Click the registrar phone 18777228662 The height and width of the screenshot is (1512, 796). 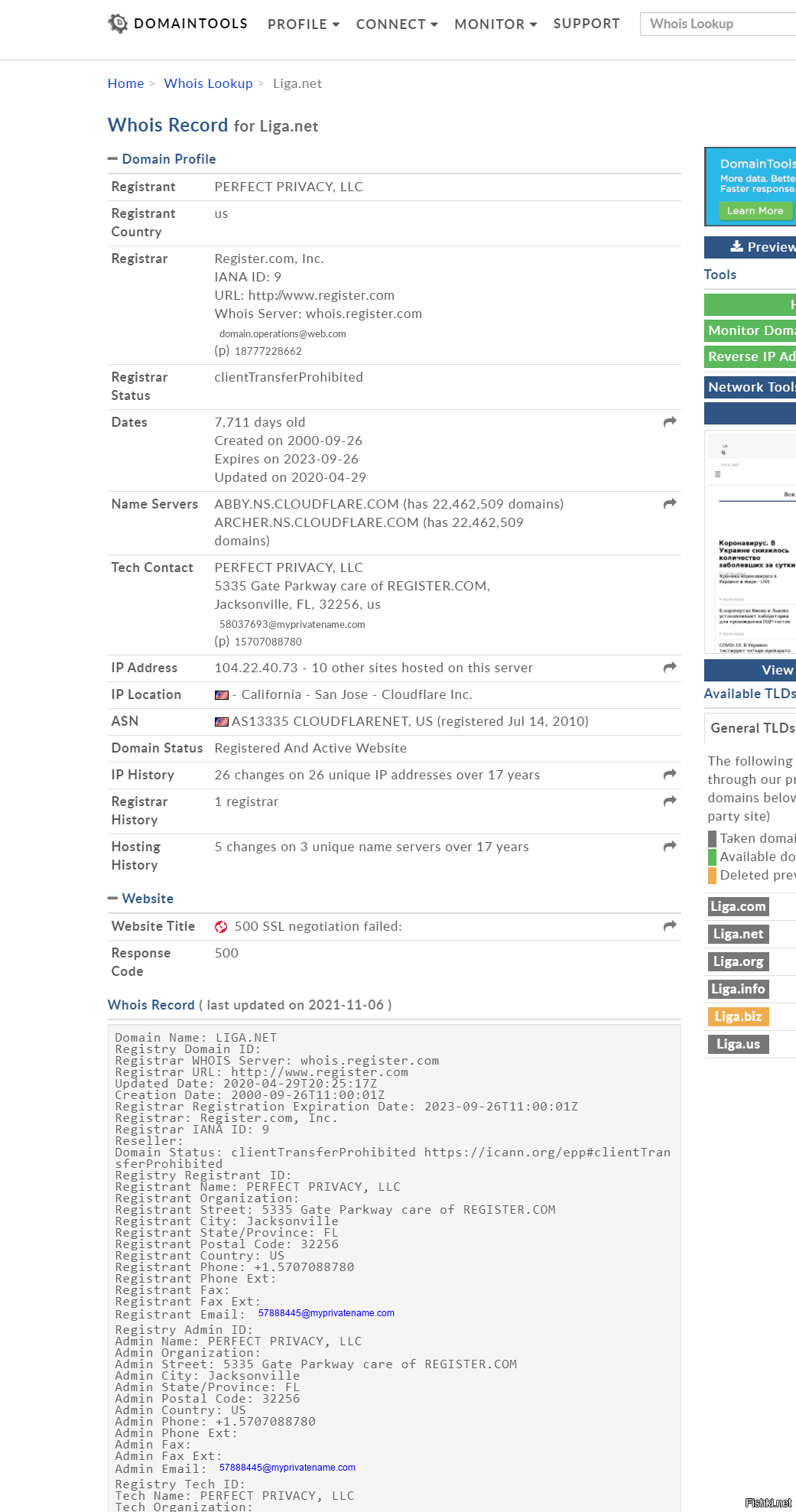click(x=268, y=352)
